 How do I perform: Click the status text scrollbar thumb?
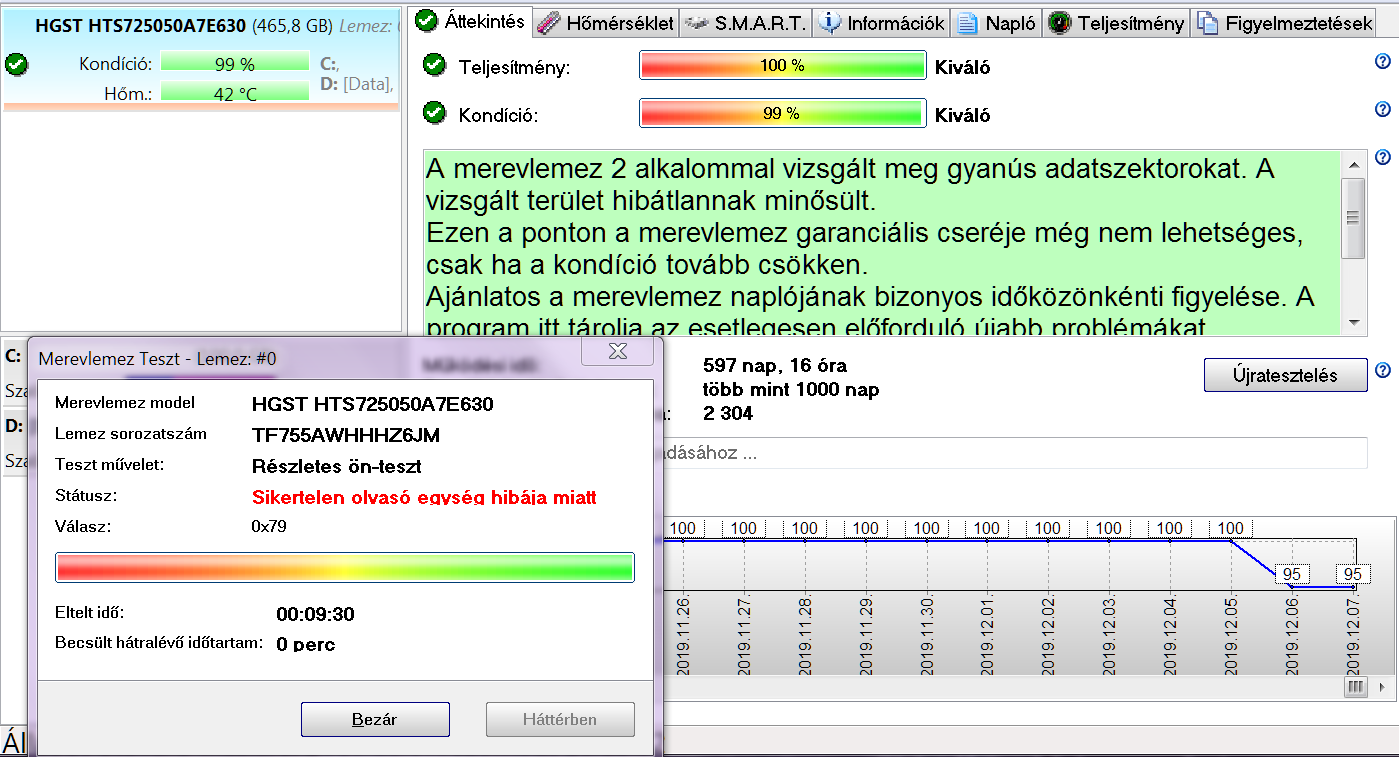pos(1353,218)
